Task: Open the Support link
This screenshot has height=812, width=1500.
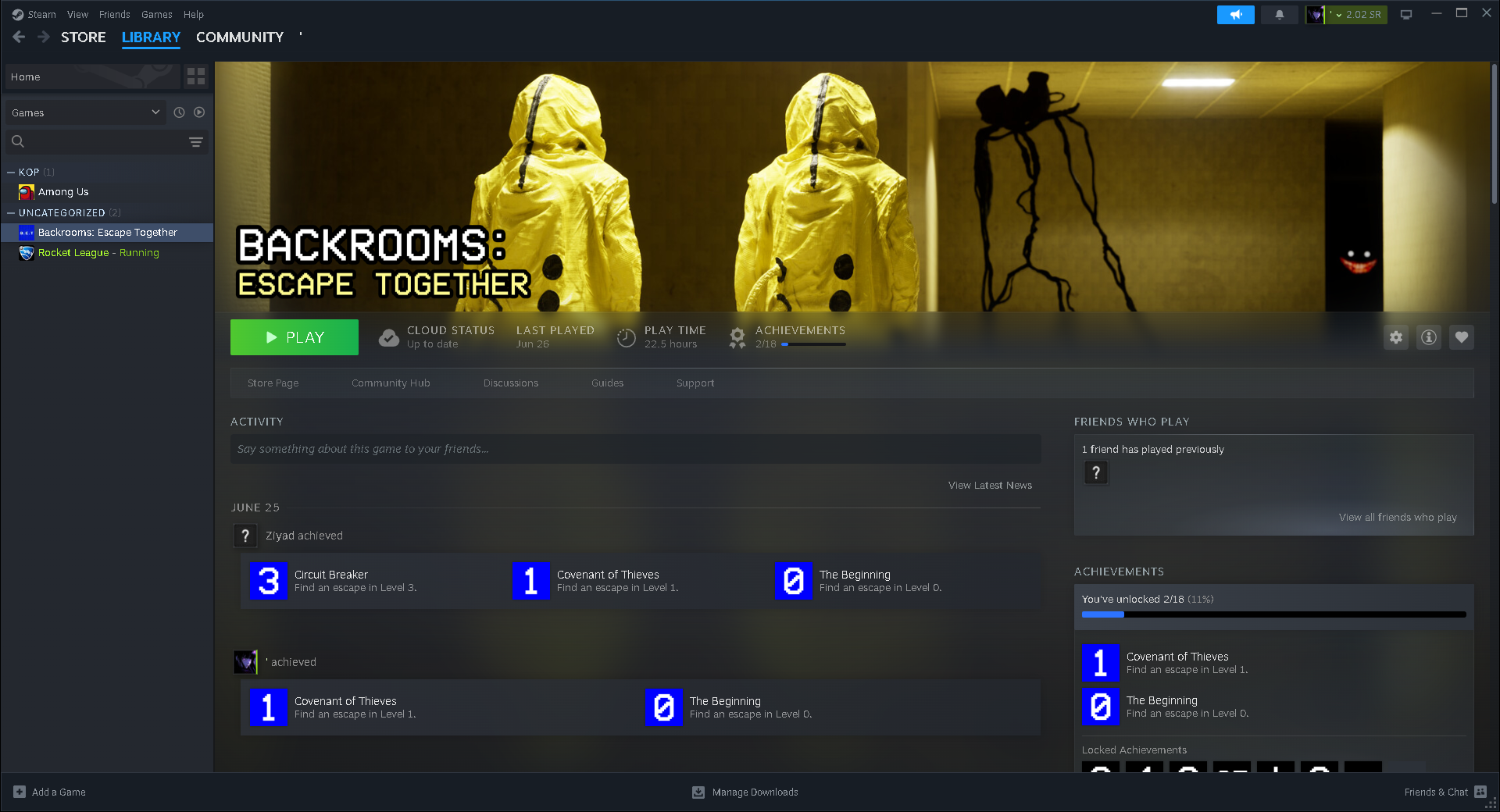Action: point(695,383)
